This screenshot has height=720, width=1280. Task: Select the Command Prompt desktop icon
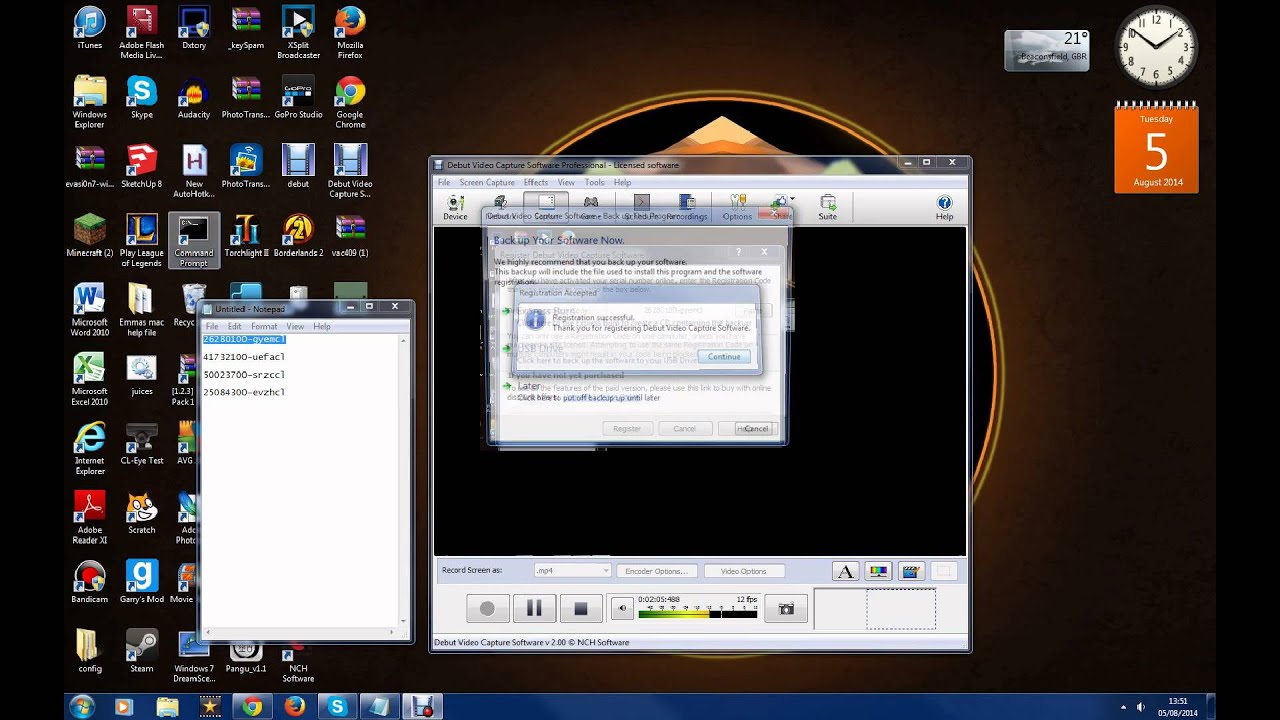tap(194, 240)
